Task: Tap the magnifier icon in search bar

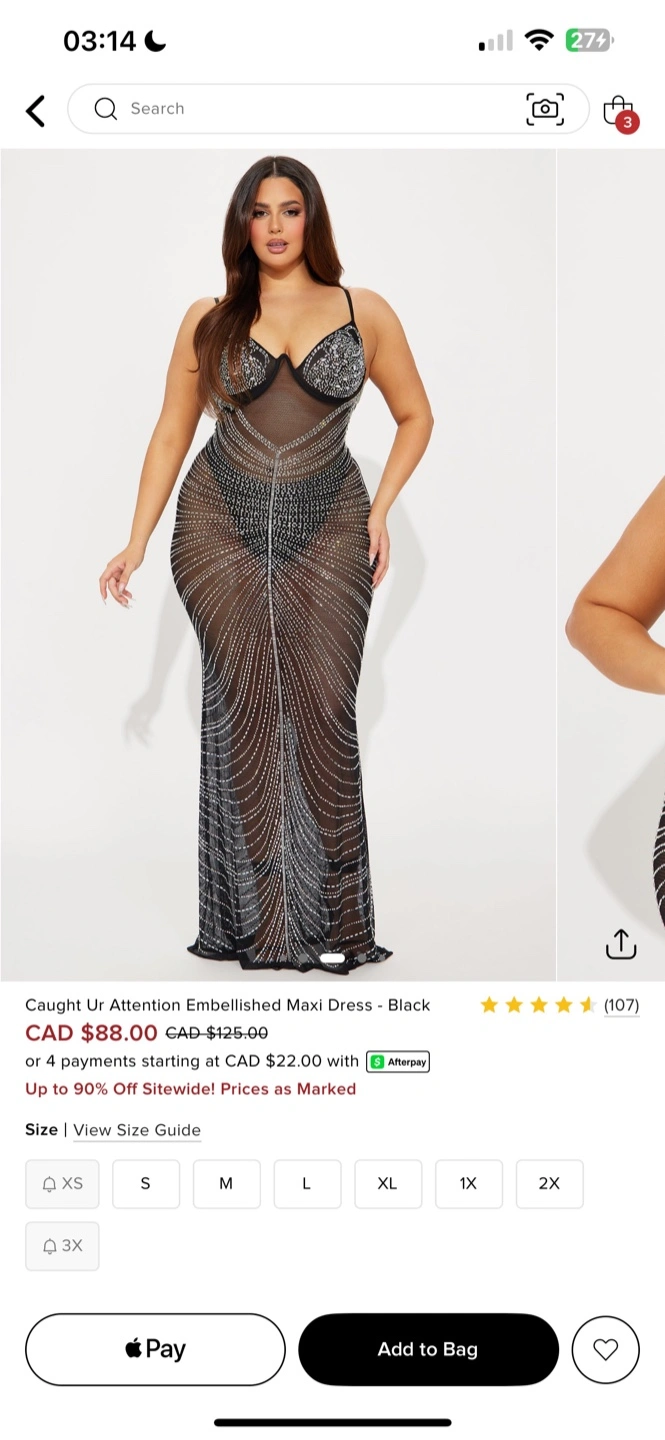Action: coord(106,108)
